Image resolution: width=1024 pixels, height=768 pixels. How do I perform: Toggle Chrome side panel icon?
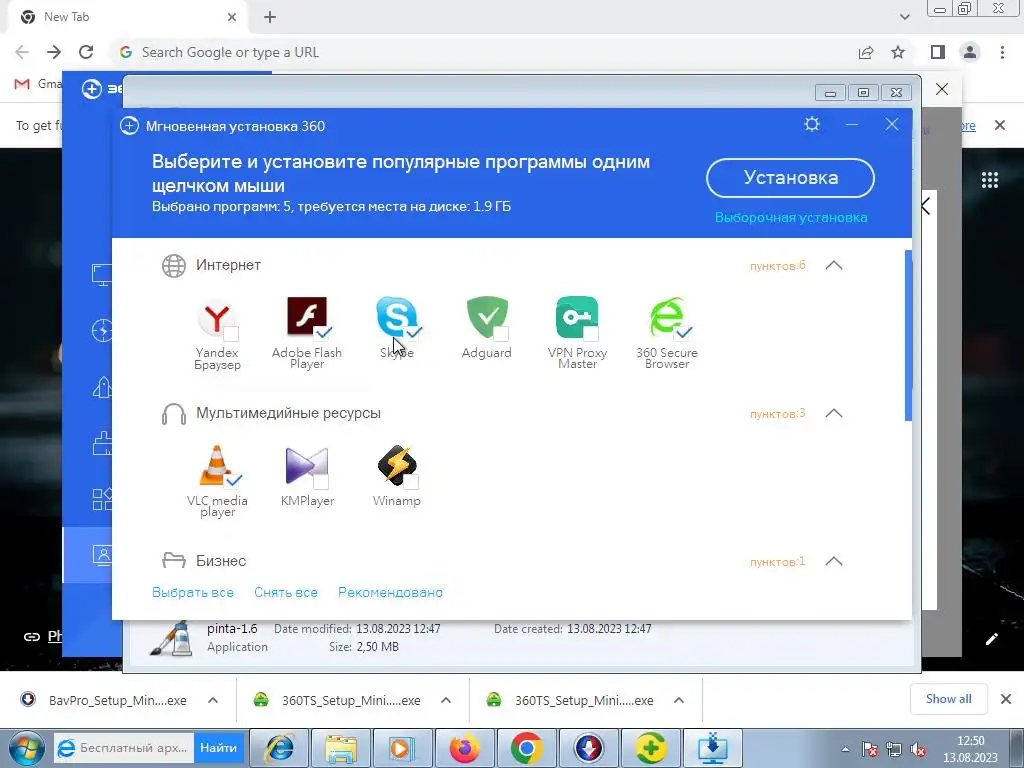(938, 52)
